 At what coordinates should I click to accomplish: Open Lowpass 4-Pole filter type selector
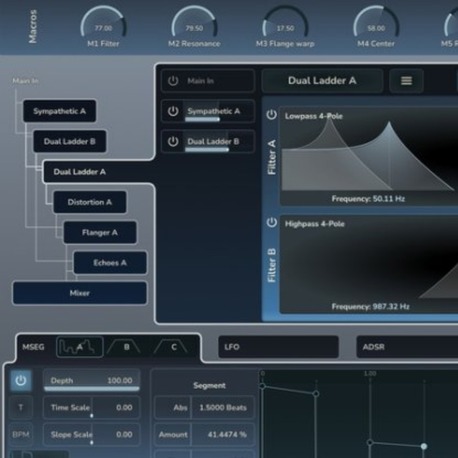[314, 116]
